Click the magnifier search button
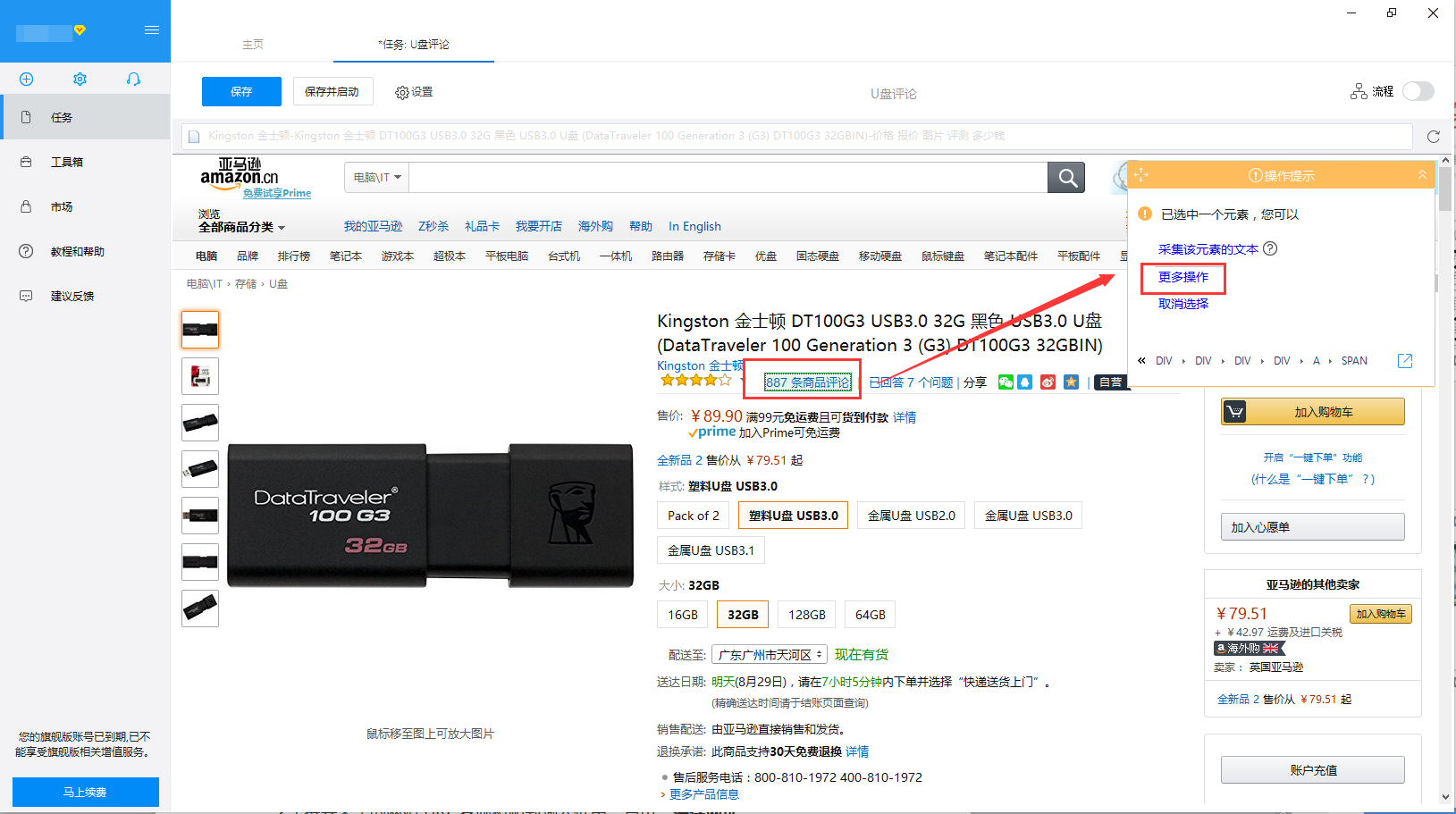The image size is (1456, 814). pos(1066,178)
